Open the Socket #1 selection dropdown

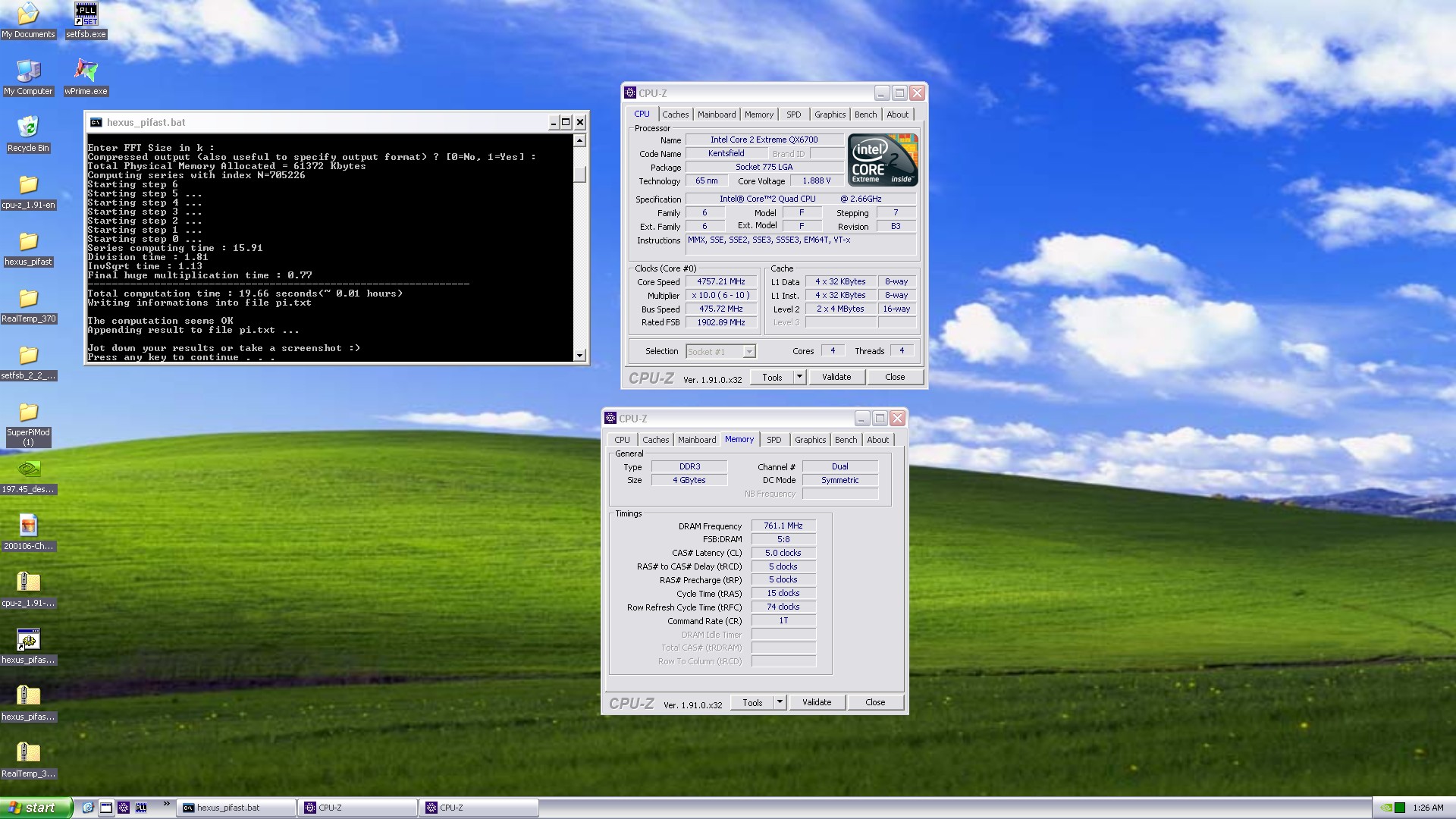720,351
